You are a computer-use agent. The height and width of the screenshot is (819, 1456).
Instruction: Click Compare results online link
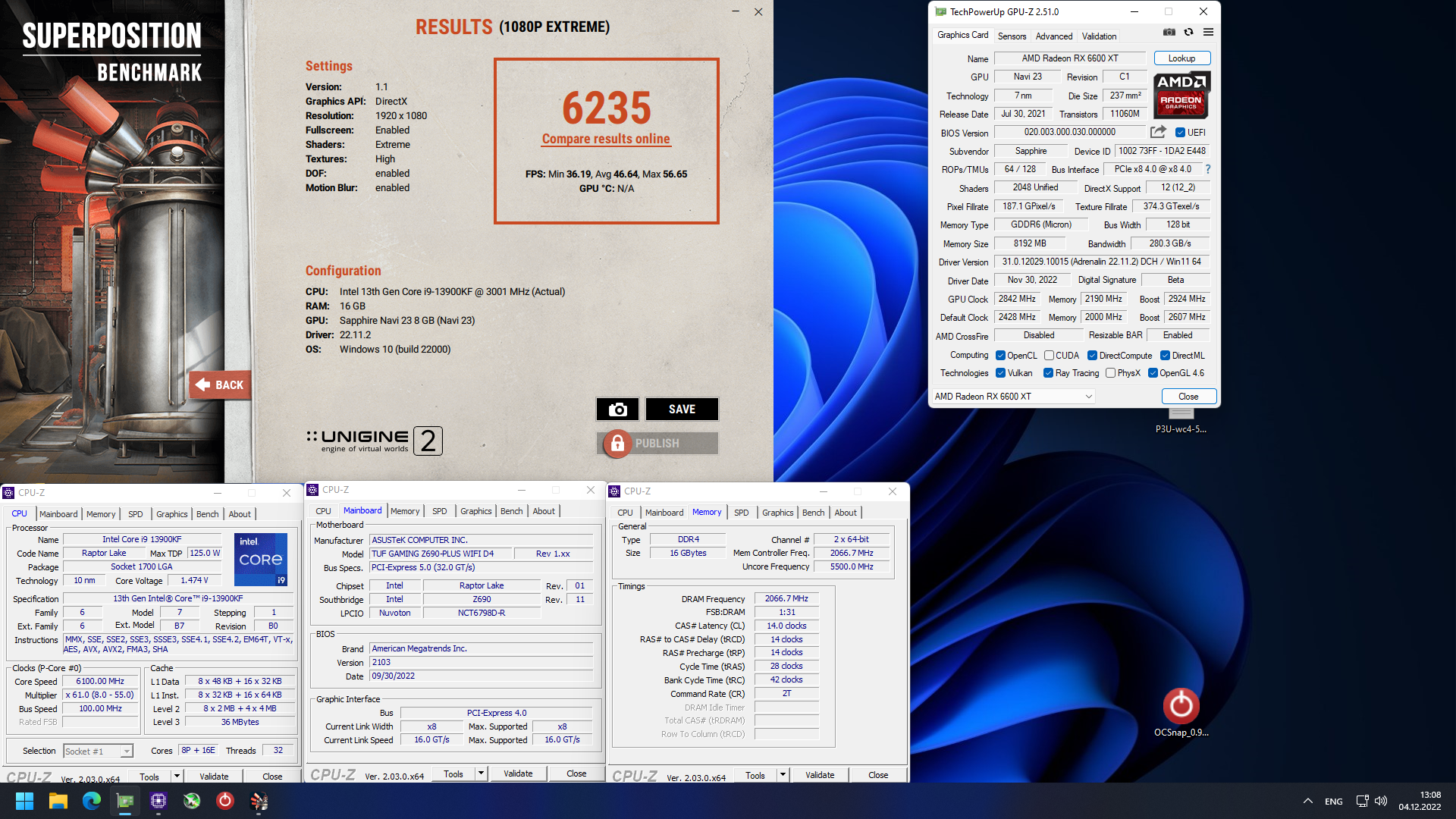[x=606, y=139]
